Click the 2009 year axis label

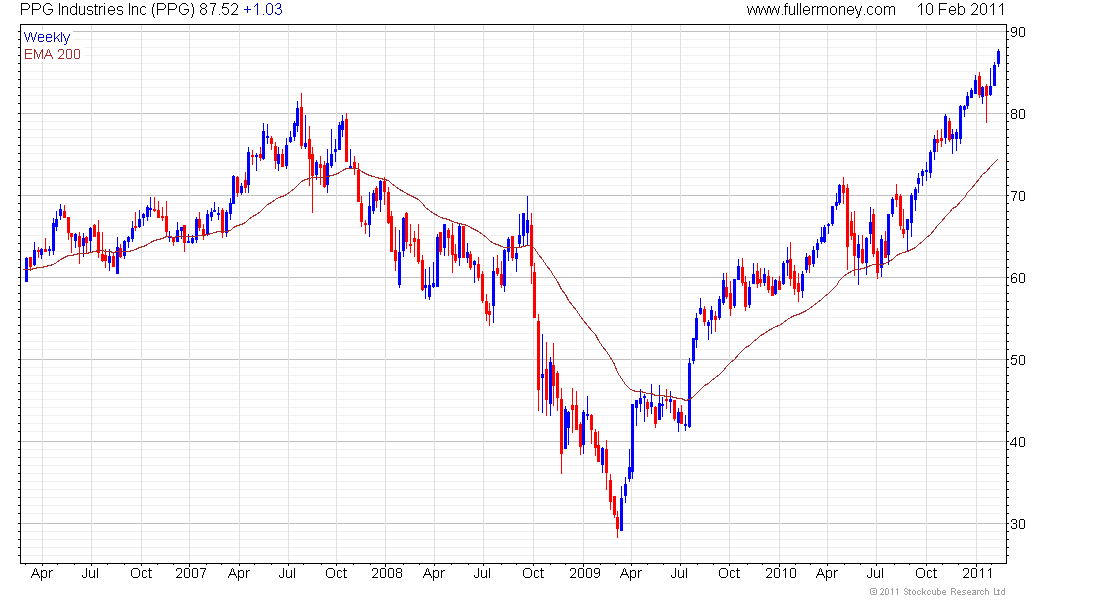click(x=584, y=573)
